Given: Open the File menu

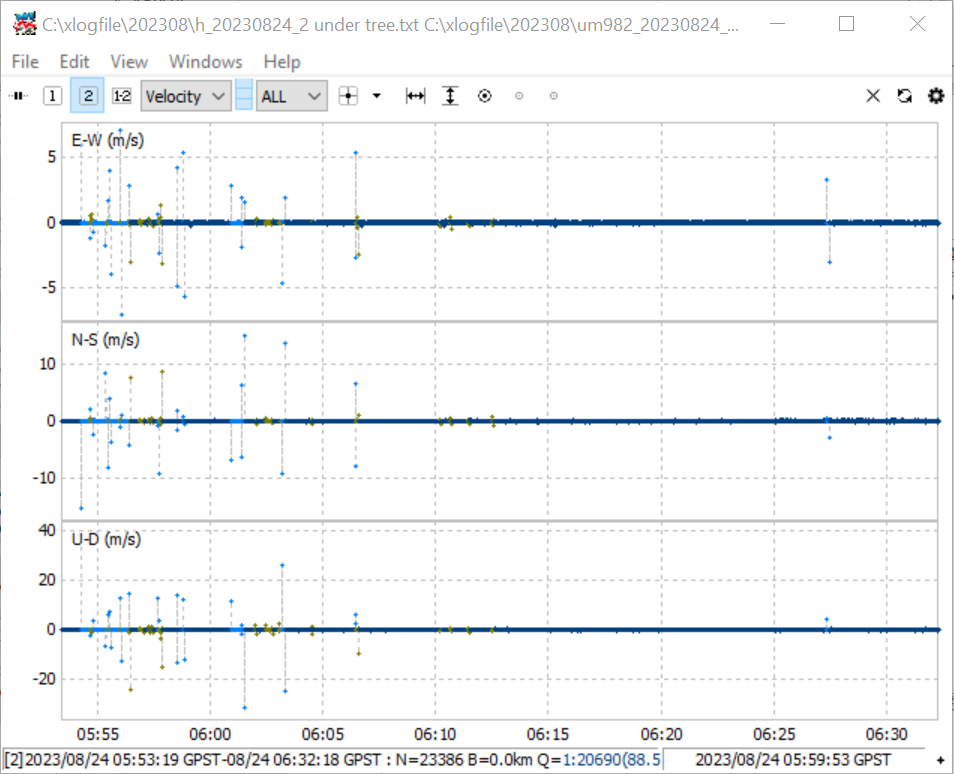Looking at the screenshot, I should 25,61.
